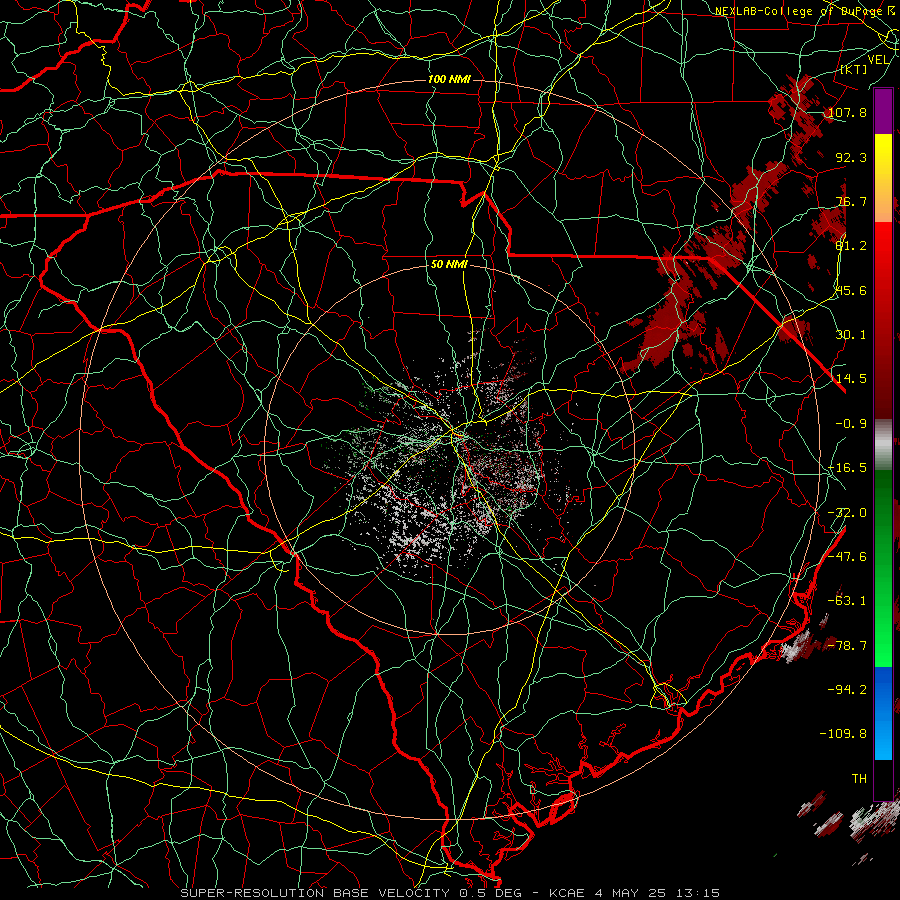
Task: Click the TH label at the scale bottom
Action: pyautogui.click(x=859, y=779)
